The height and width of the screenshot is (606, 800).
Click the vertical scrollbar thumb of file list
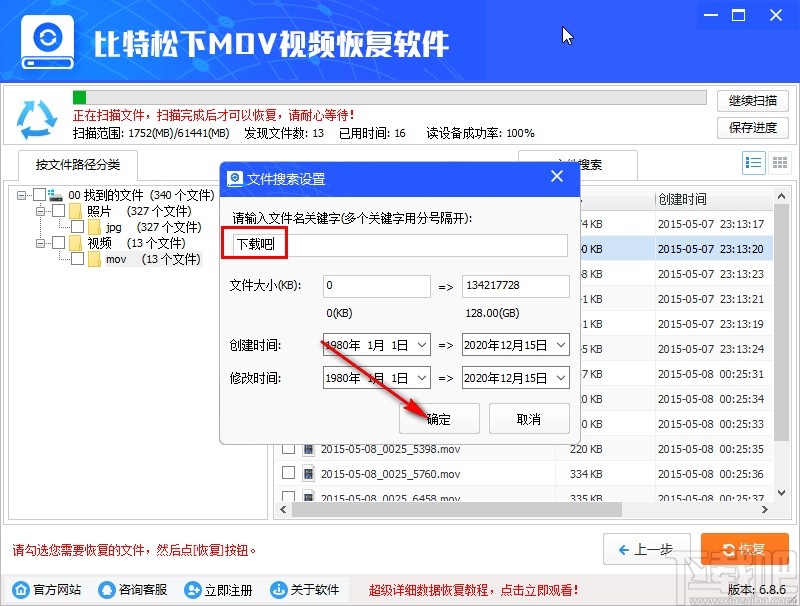781,322
